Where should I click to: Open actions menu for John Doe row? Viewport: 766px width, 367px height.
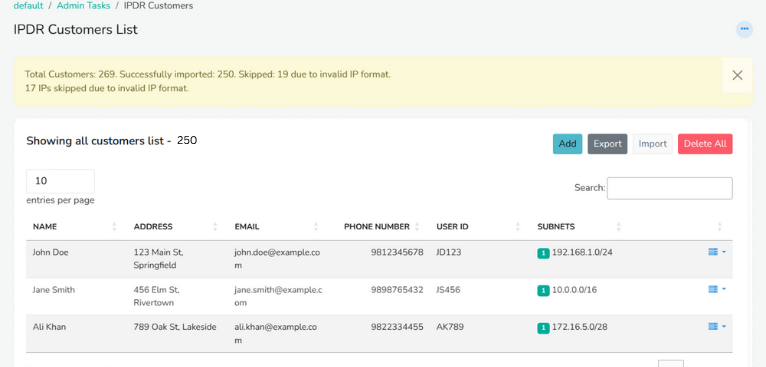[x=717, y=252]
